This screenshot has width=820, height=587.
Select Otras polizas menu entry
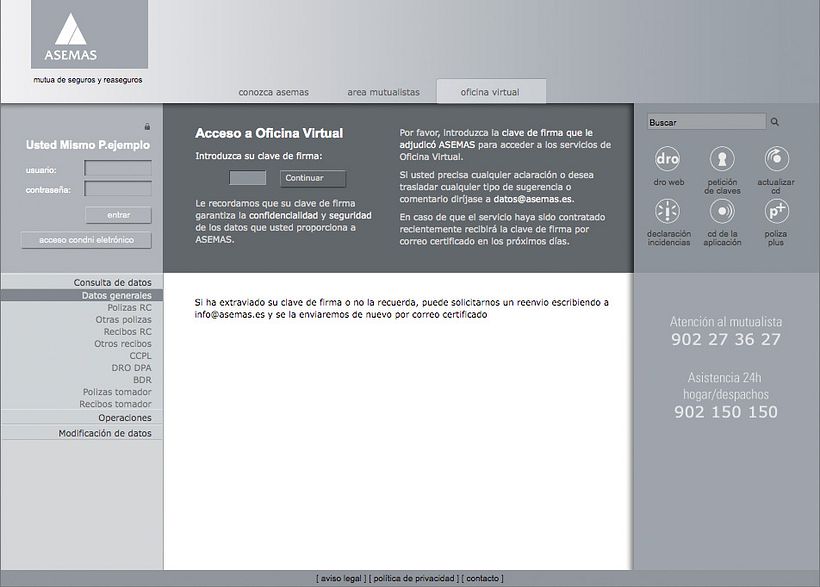click(123, 320)
